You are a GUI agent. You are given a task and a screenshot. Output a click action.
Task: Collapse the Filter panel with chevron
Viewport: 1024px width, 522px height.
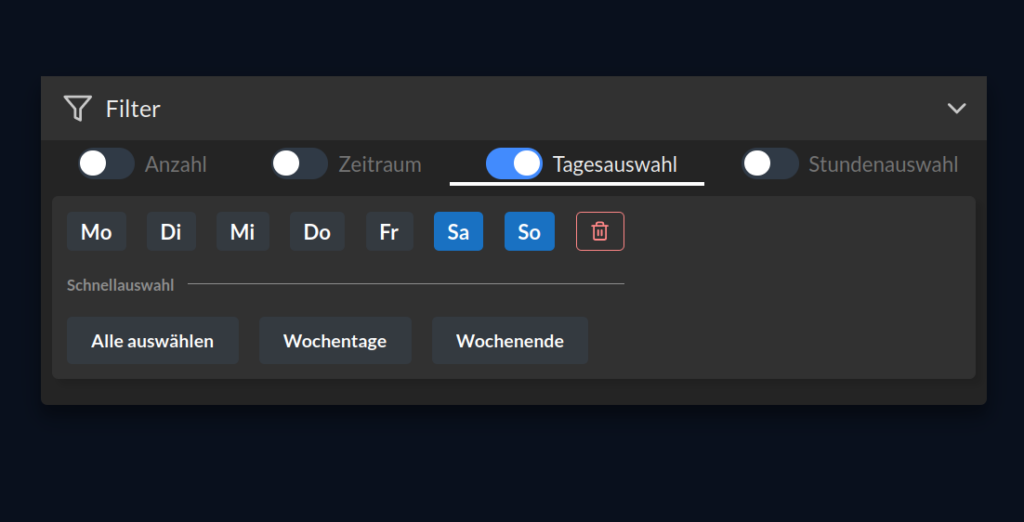pyautogui.click(x=957, y=108)
